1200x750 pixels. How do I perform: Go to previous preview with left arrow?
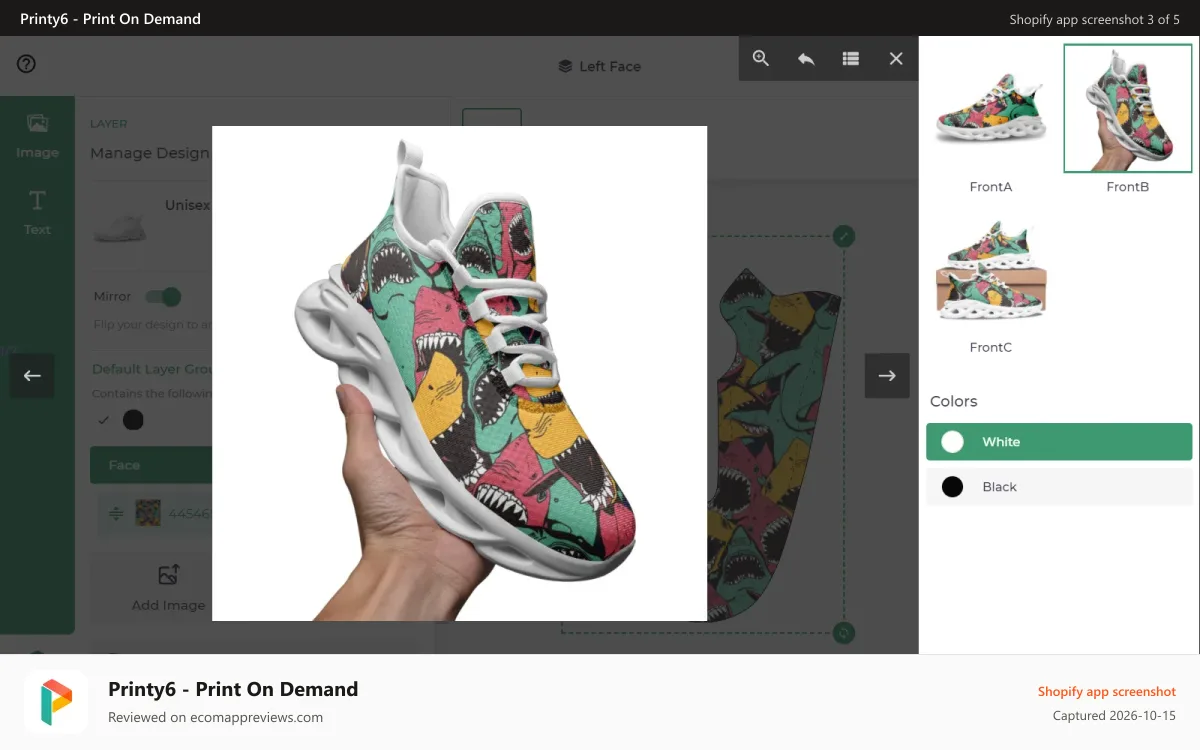32,376
